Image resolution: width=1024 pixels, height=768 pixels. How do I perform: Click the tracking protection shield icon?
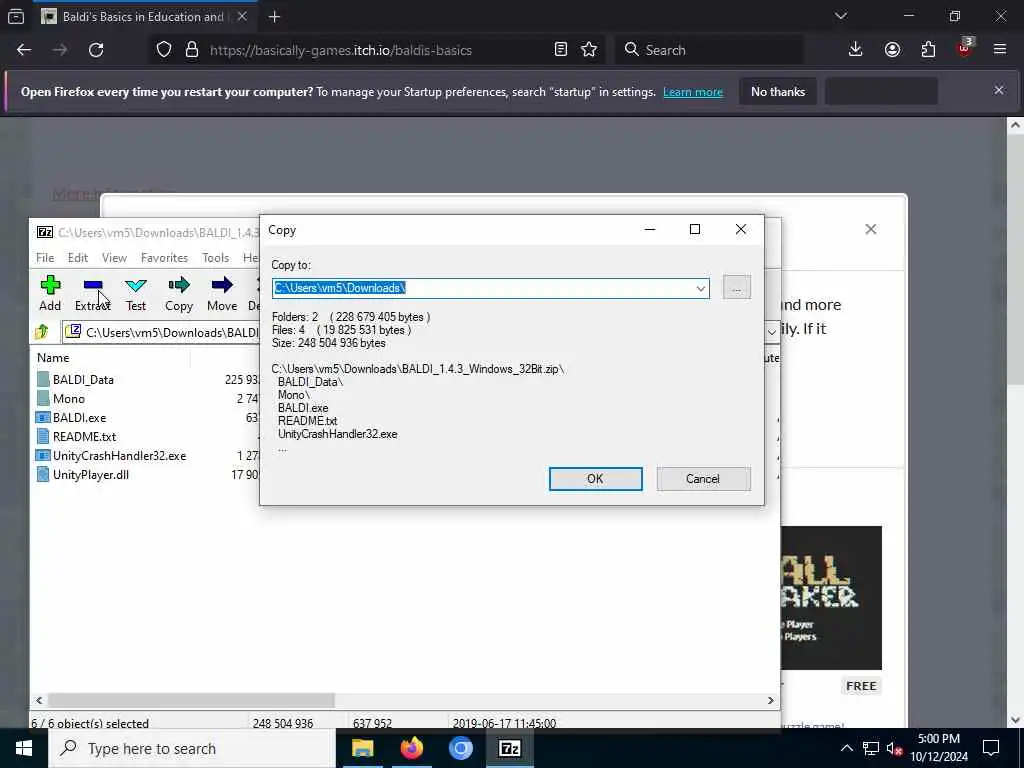pos(164,50)
